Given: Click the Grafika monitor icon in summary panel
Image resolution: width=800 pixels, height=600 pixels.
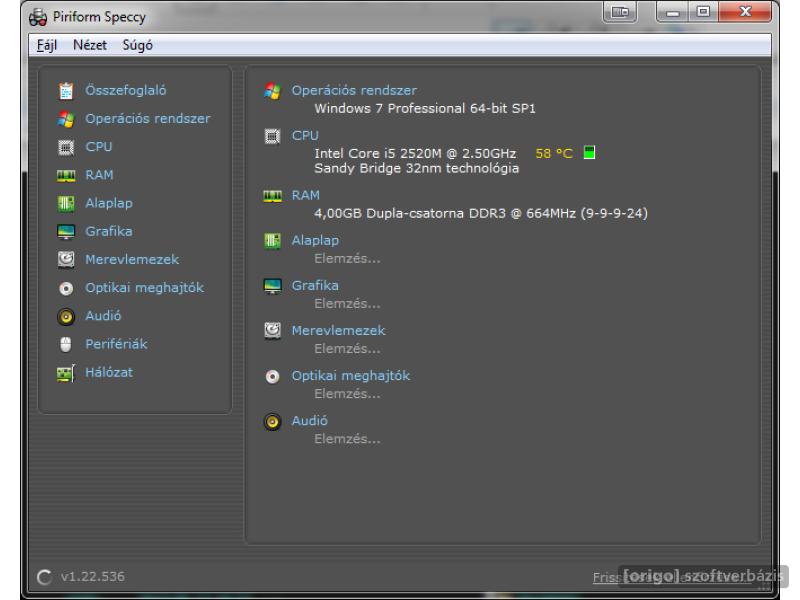Looking at the screenshot, I should [x=272, y=286].
